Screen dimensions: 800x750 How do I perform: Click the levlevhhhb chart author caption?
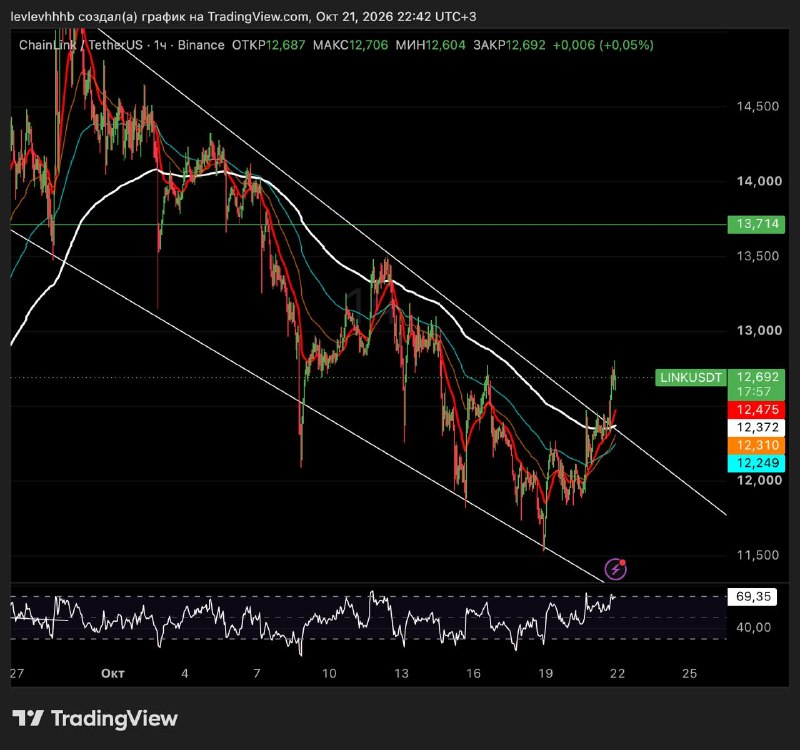click(x=243, y=16)
